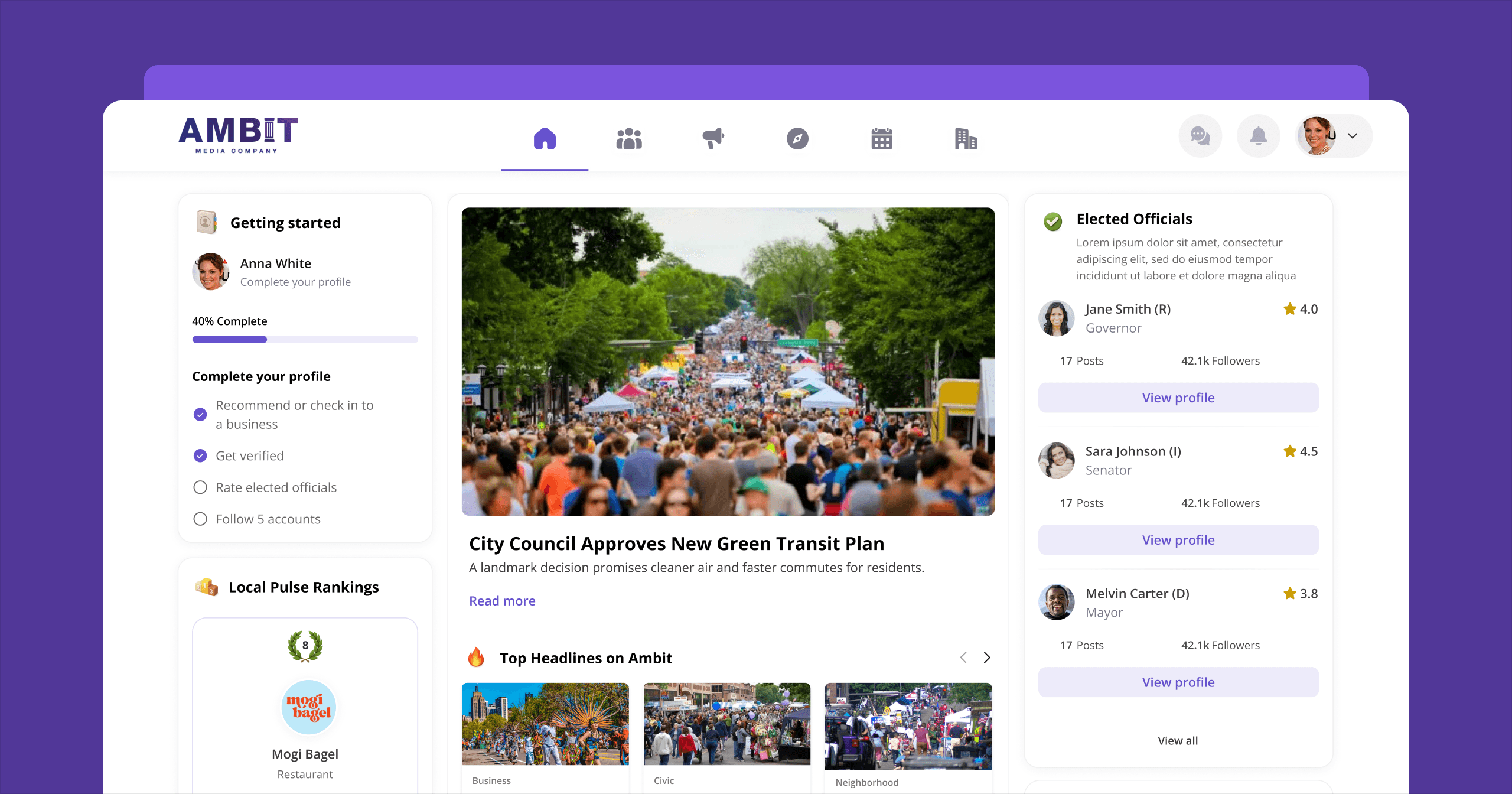Image resolution: width=1512 pixels, height=794 pixels.
Task: Toggle the 'Get verified' checkmark
Action: [x=200, y=455]
